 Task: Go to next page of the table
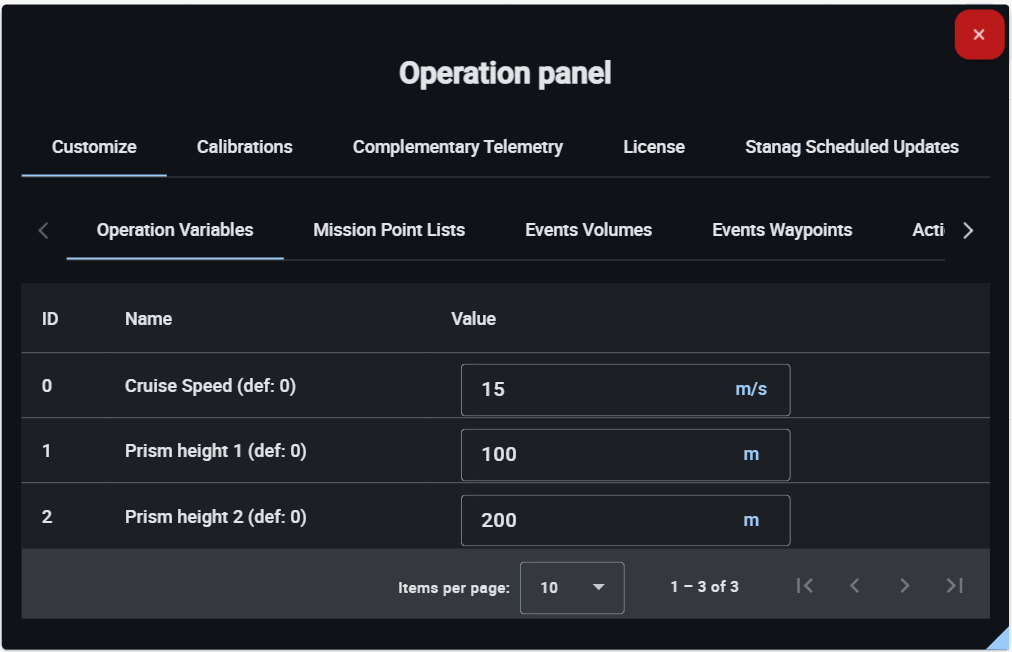(x=905, y=586)
